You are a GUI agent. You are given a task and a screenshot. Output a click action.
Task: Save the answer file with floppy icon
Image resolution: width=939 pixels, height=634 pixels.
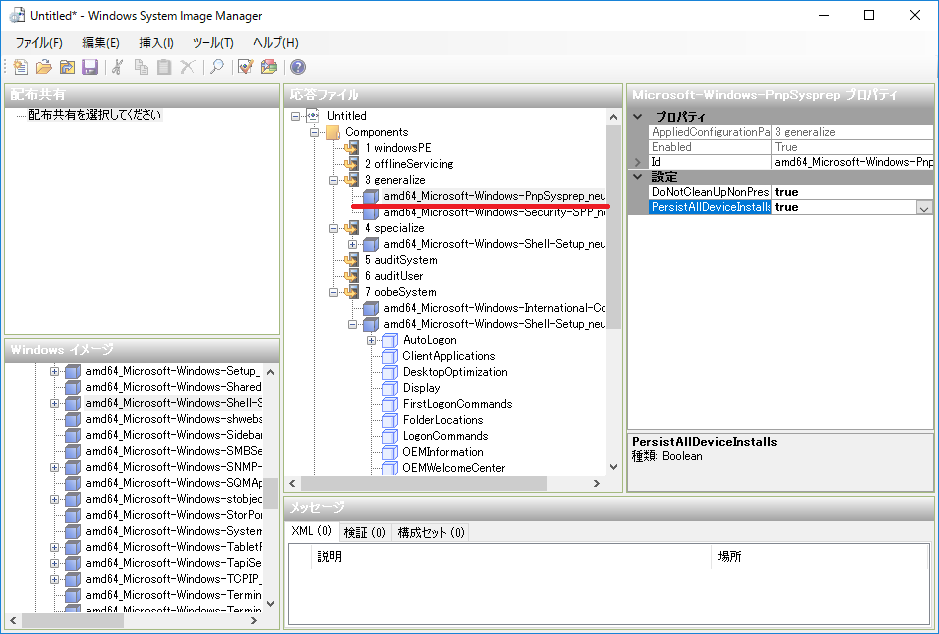pyautogui.click(x=90, y=67)
